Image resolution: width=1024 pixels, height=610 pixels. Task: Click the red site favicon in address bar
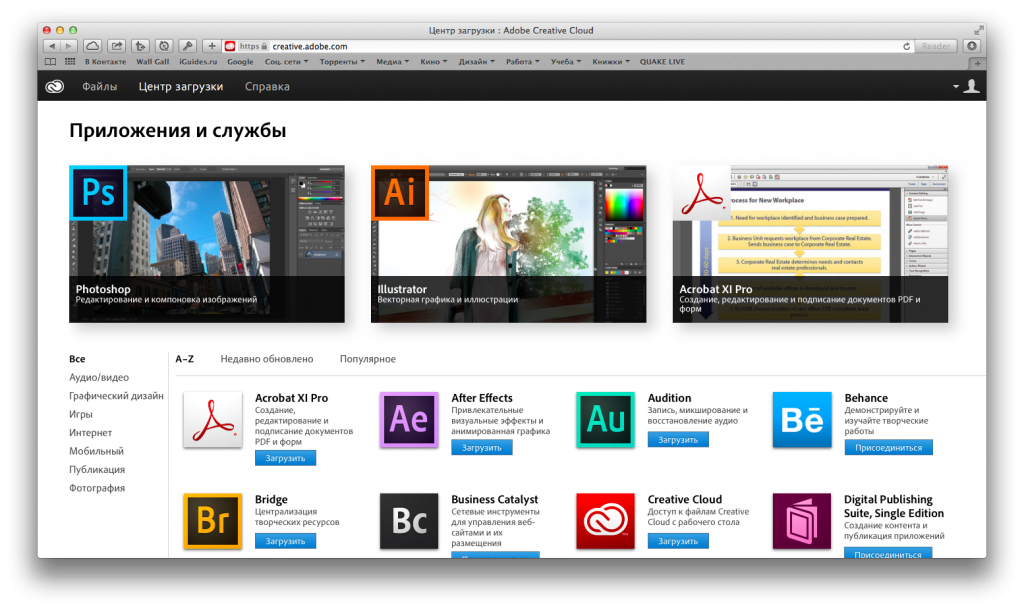(230, 46)
